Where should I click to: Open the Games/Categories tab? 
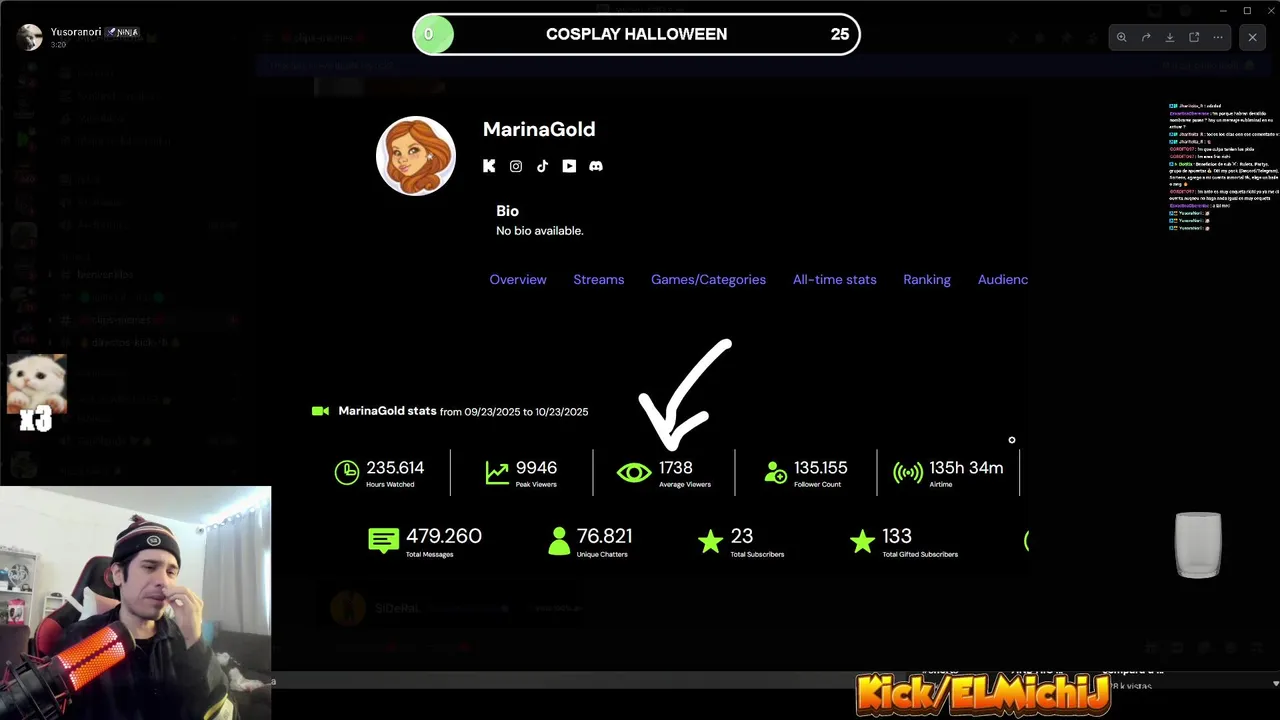708,280
